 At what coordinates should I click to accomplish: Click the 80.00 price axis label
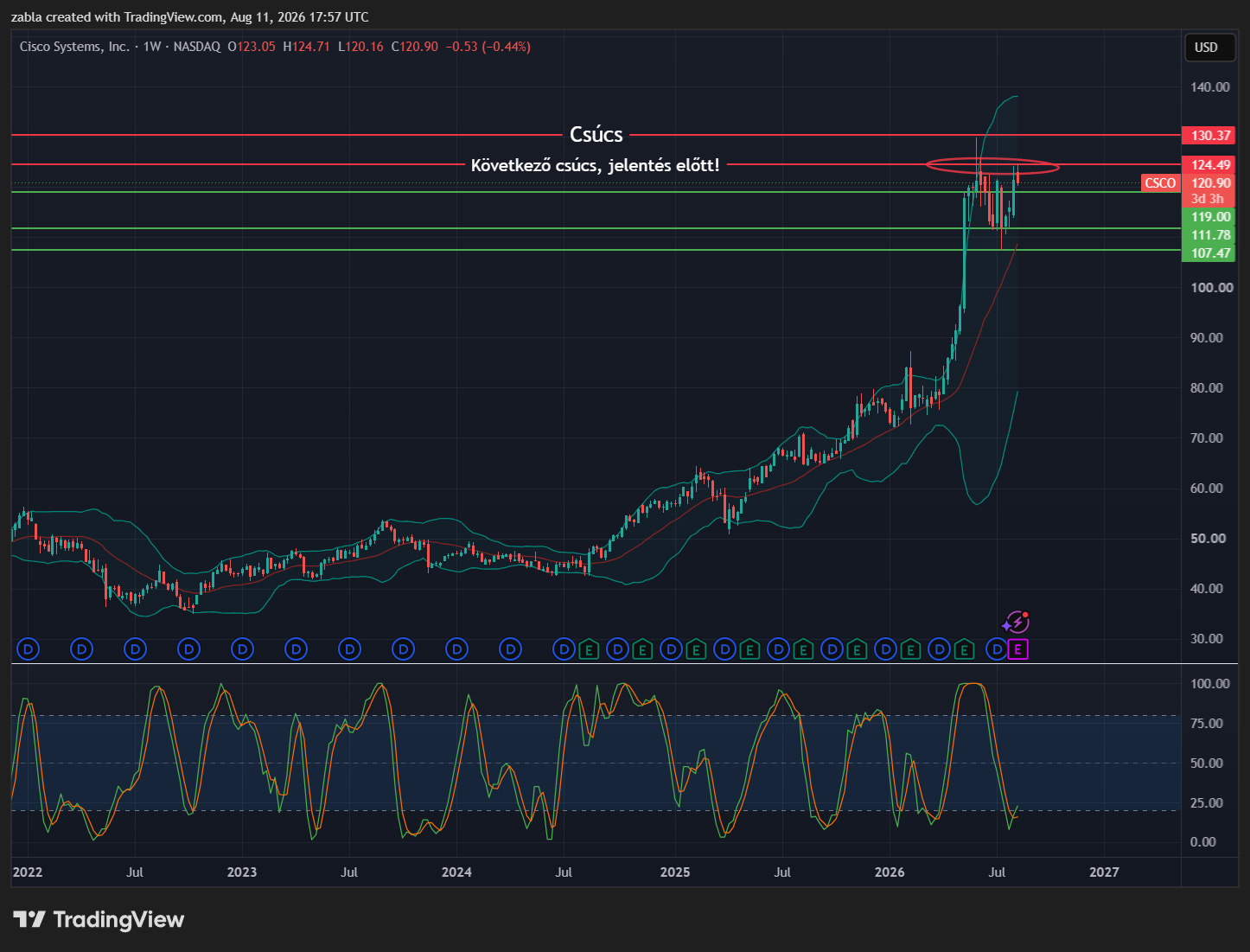pos(1207,387)
